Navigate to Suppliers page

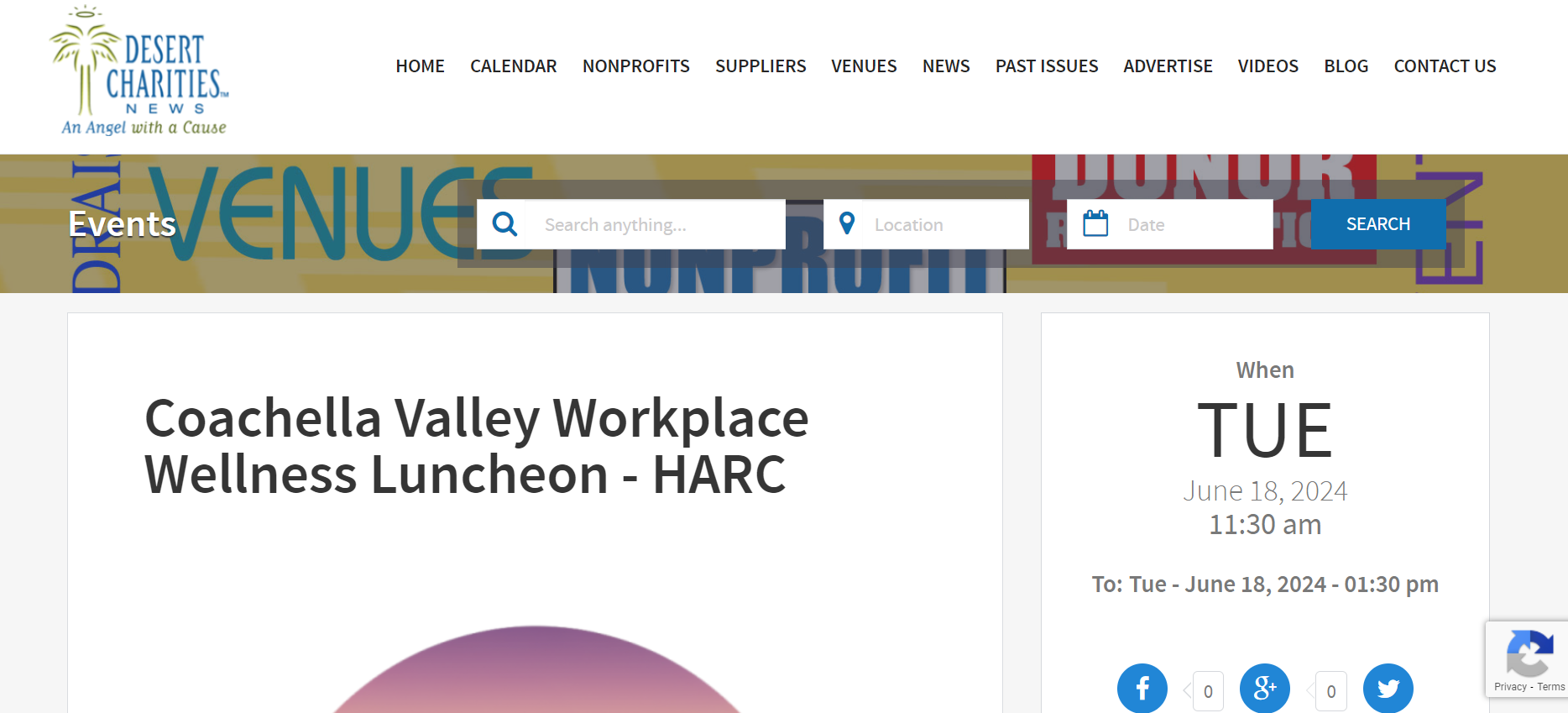click(760, 66)
